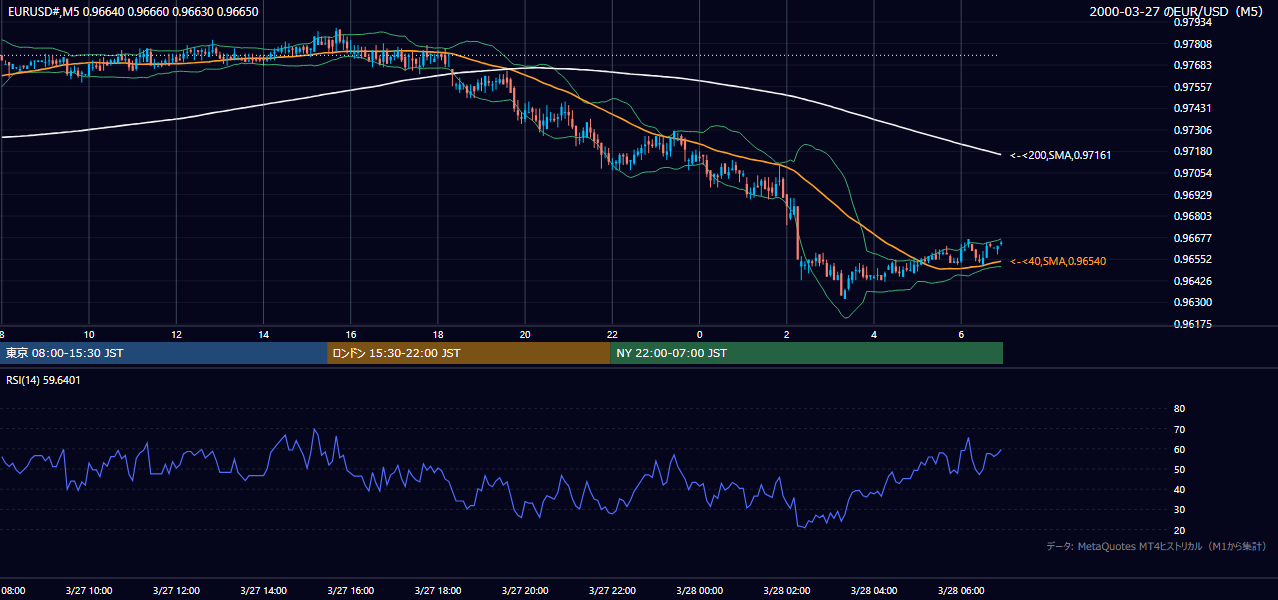Screen dimensions: 1278x600
Task: Click RSI scale value 30
Action: tap(1179, 510)
